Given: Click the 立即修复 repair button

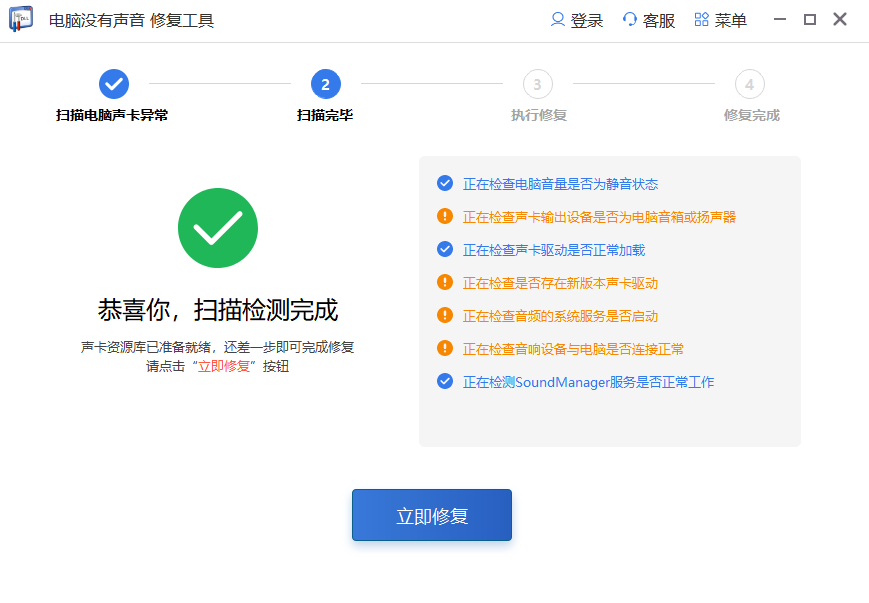Looking at the screenshot, I should [x=431, y=515].
